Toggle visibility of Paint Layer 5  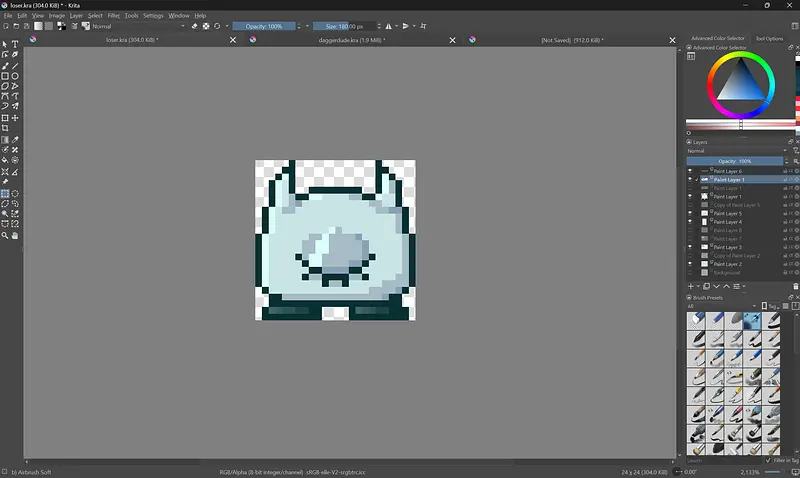[x=690, y=214]
